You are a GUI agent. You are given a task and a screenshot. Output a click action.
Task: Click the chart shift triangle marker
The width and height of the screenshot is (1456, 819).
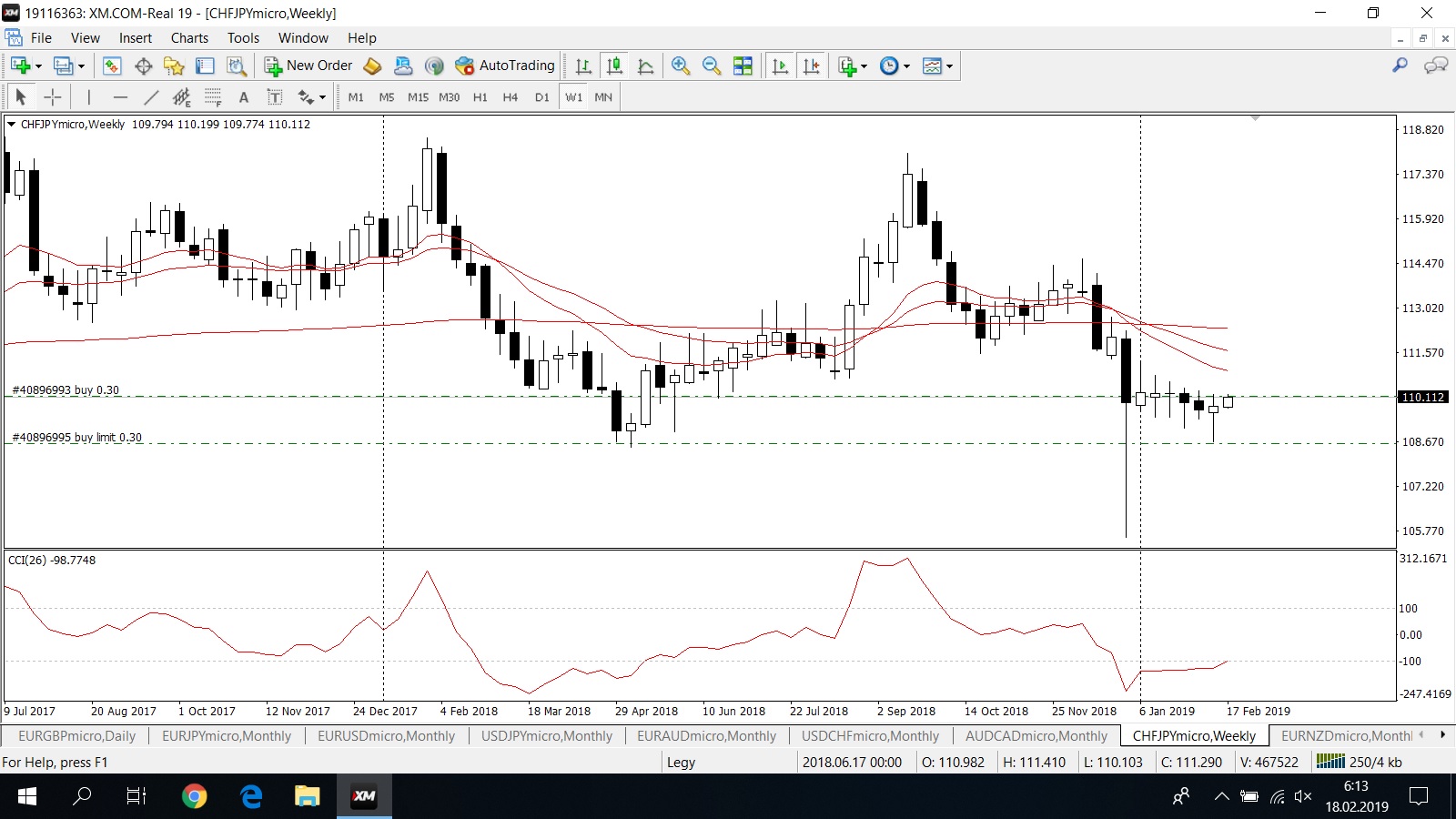click(1256, 118)
